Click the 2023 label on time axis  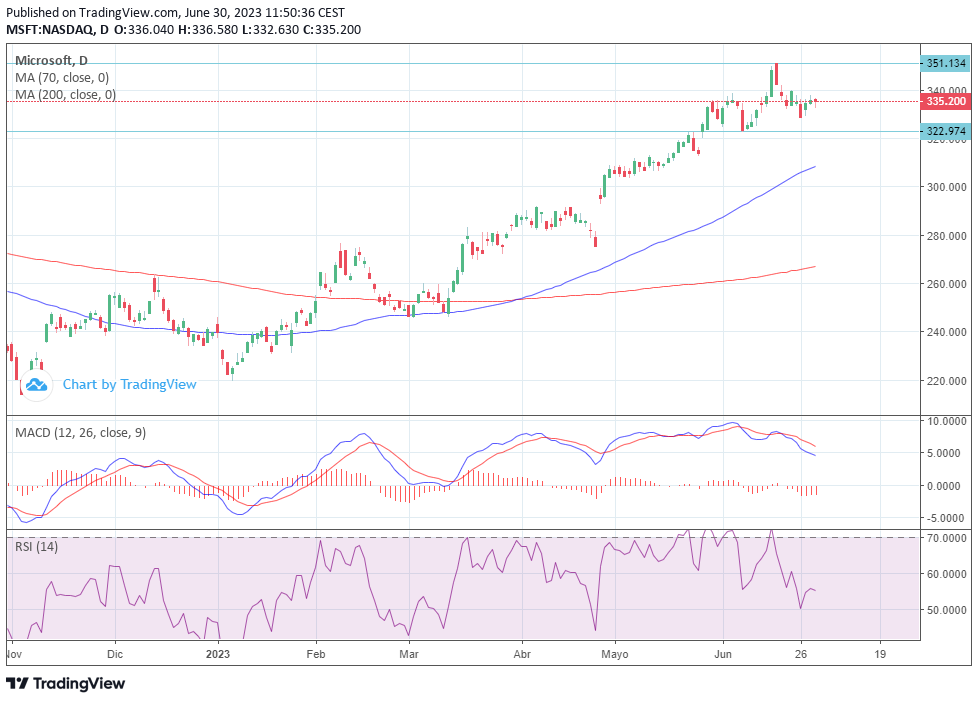click(218, 654)
